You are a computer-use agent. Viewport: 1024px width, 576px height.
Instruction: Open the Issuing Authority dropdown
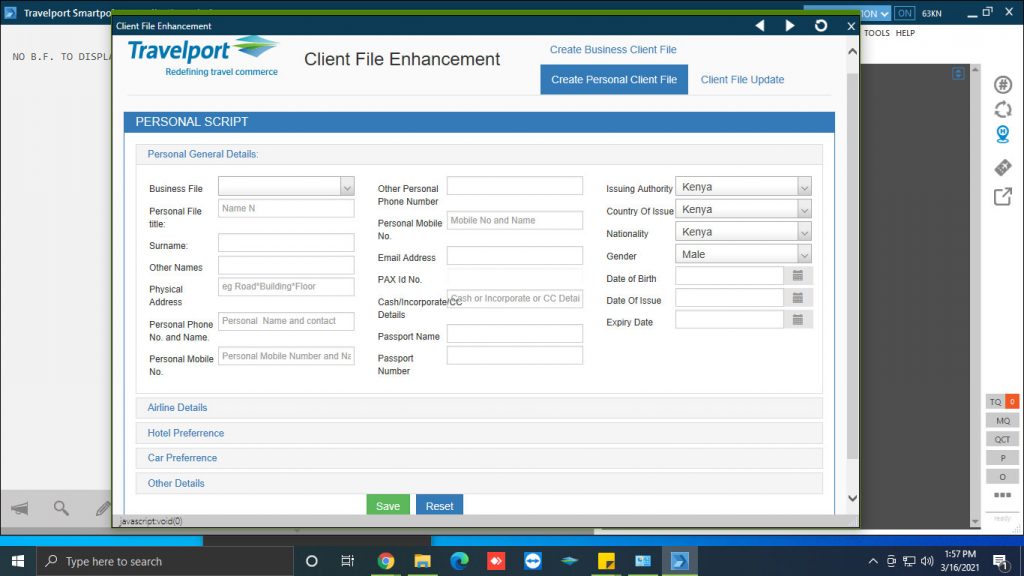[x=743, y=187]
